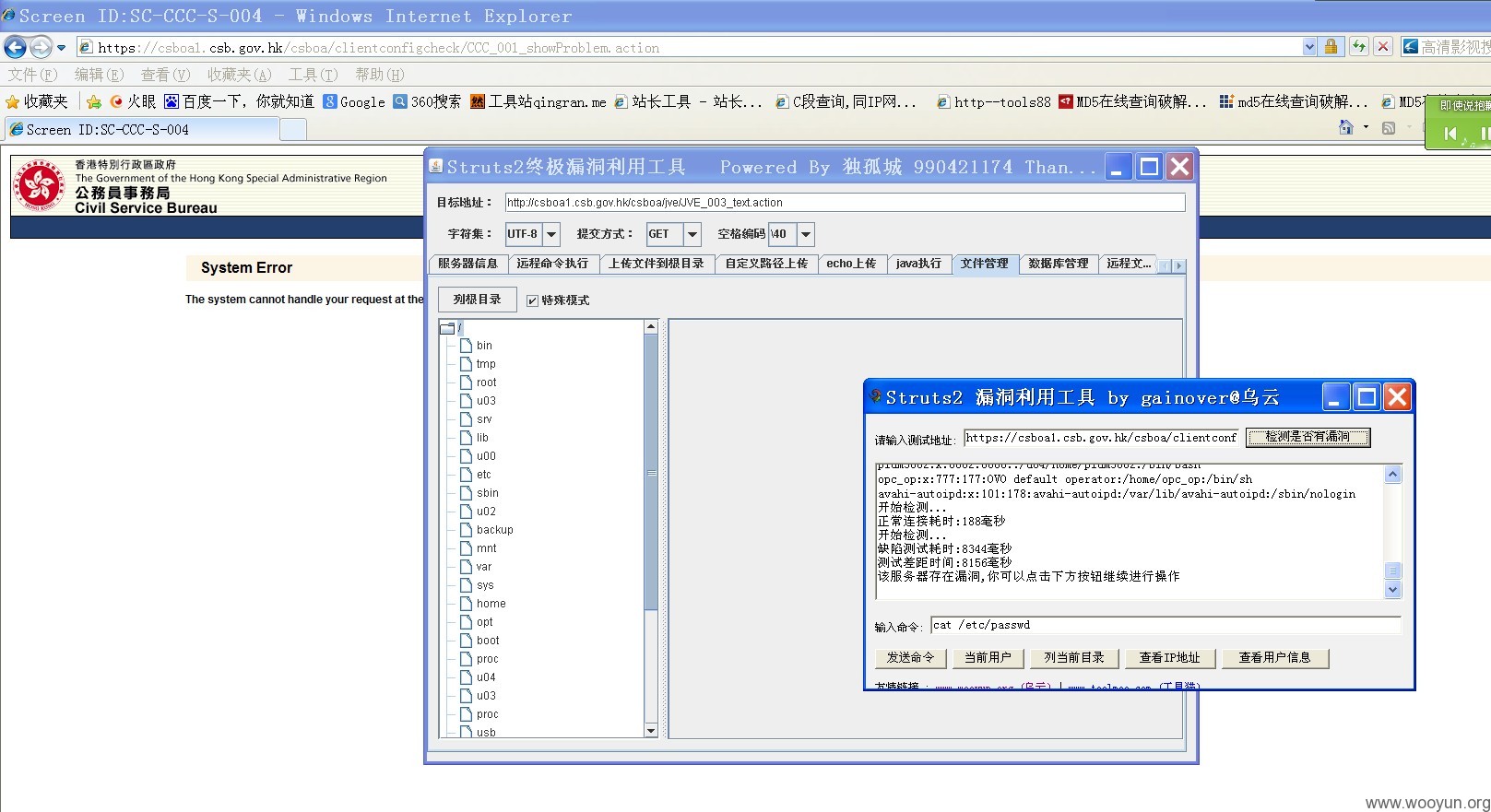The width and height of the screenshot is (1491, 812).
Task: Open the http--tools88 bookmark
Action: pyautogui.click(x=994, y=101)
